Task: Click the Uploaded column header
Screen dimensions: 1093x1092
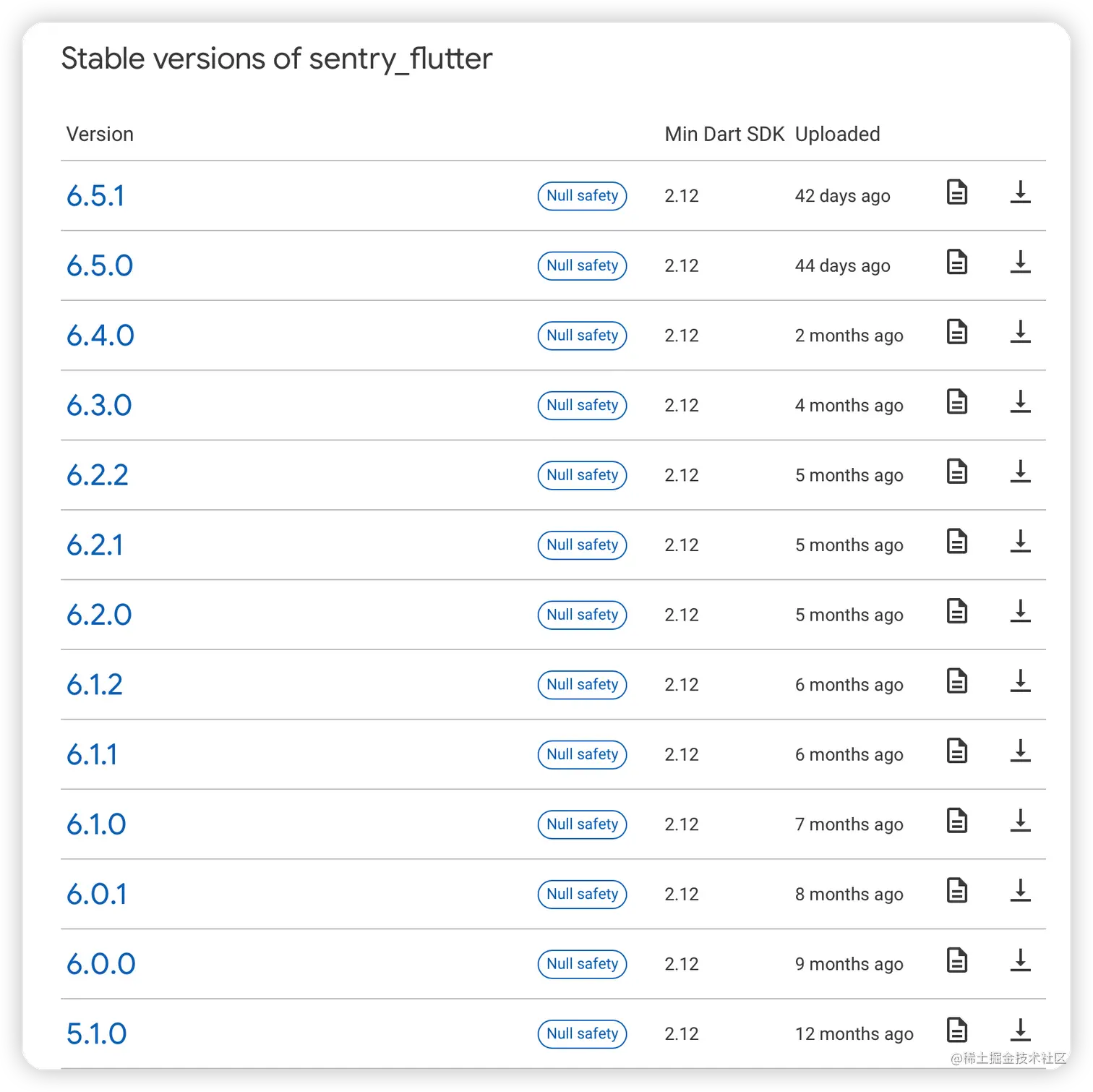Action: point(837,134)
